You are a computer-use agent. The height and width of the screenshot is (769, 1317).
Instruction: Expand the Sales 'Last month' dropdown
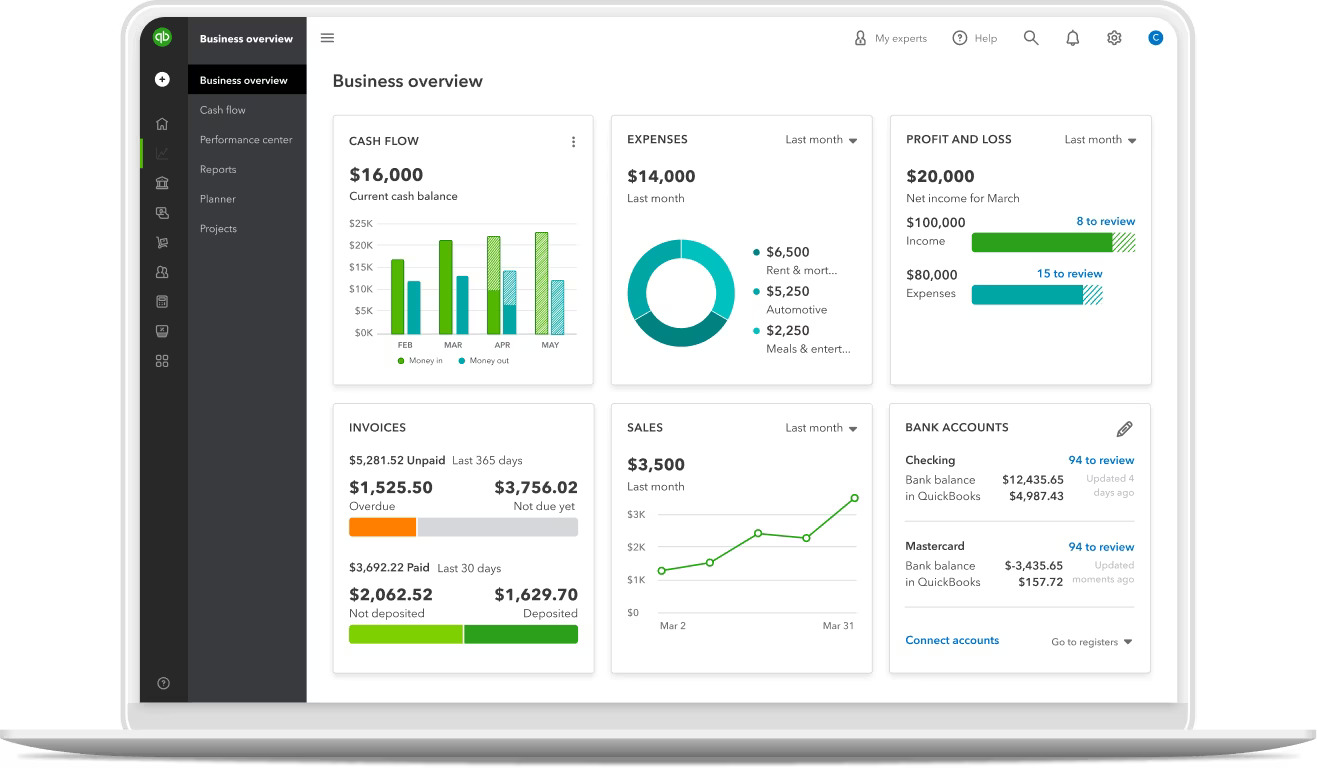tap(821, 428)
